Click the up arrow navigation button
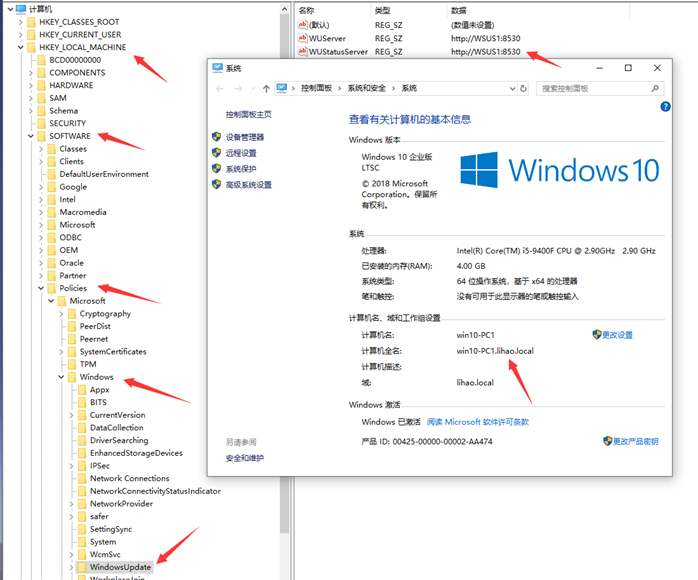 (x=266, y=89)
